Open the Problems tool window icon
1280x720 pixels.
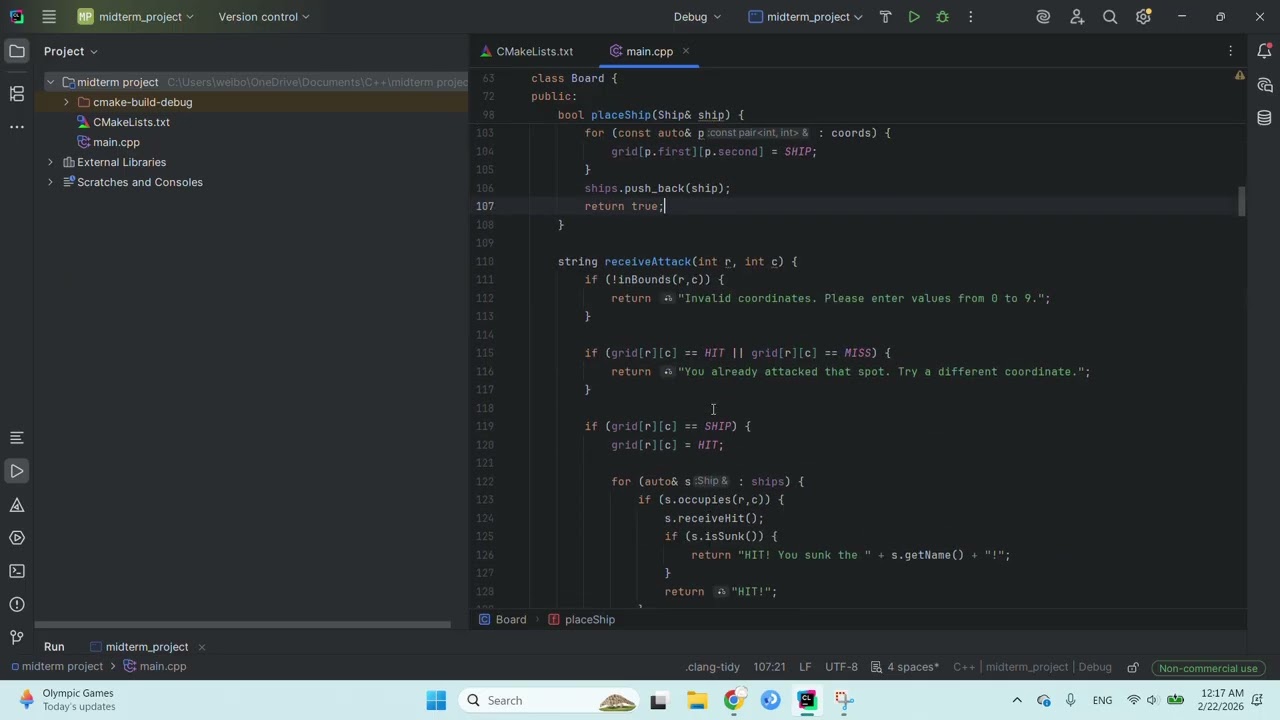tap(17, 604)
